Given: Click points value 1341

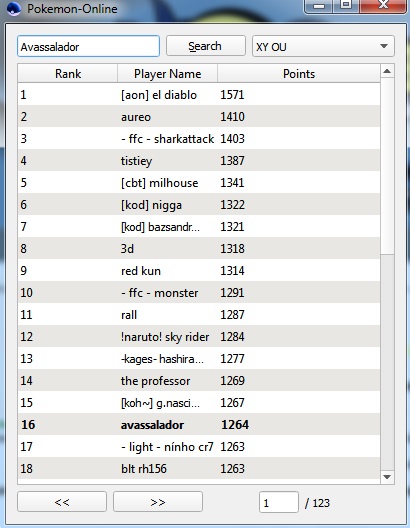Looking at the screenshot, I should point(232,183).
